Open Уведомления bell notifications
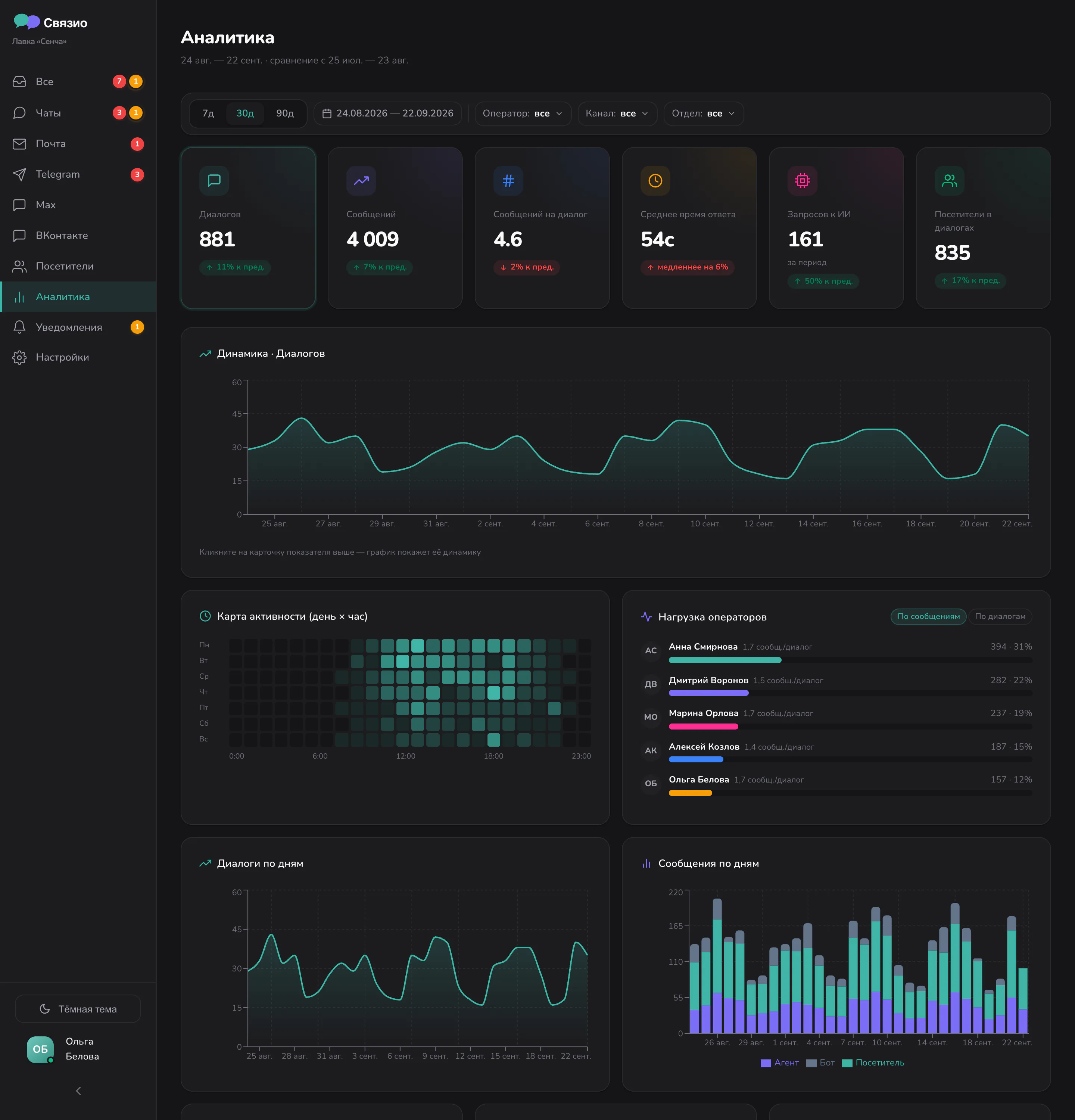Image resolution: width=1075 pixels, height=1120 pixels. (x=78, y=327)
